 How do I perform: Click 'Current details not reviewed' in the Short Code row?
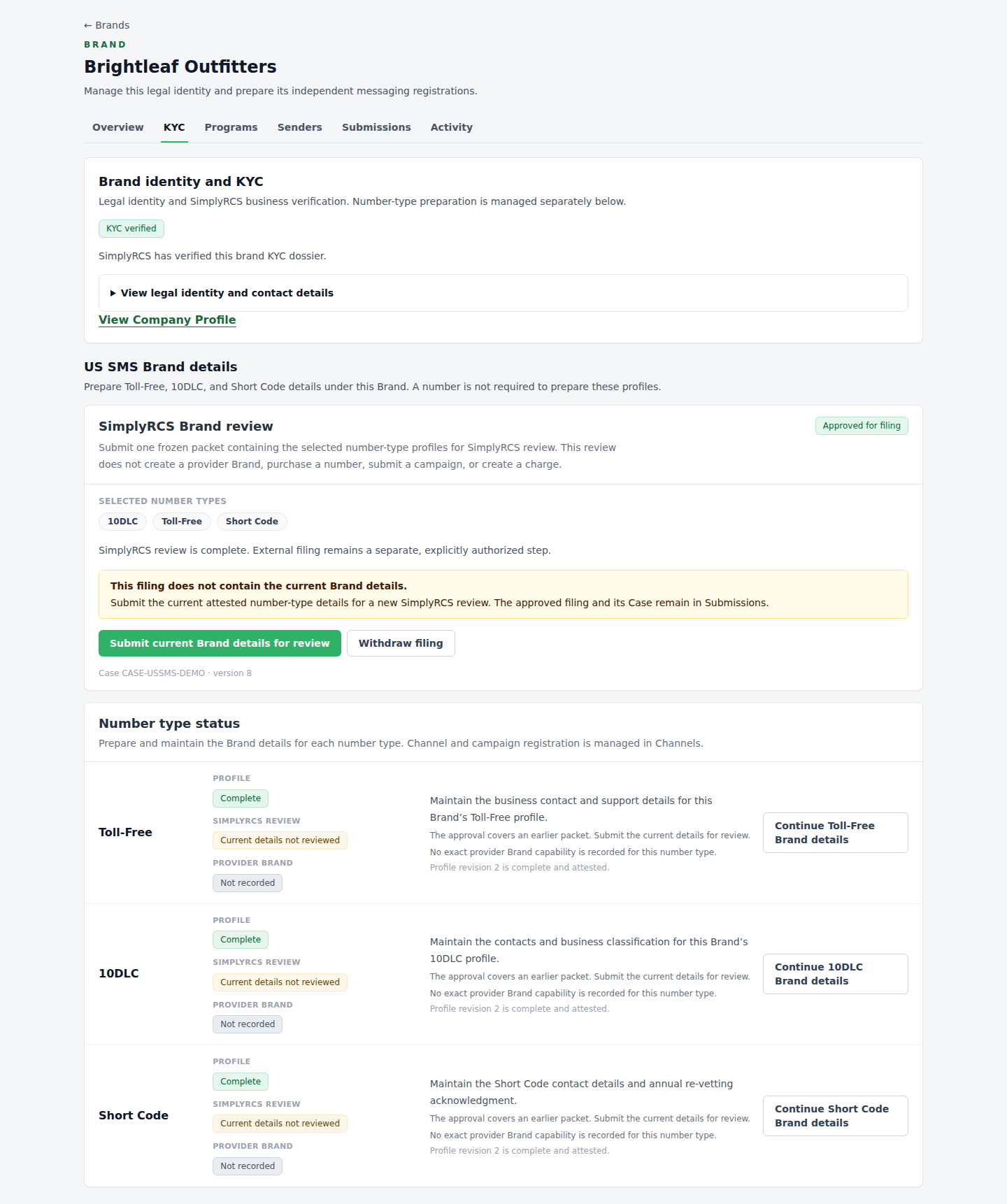(280, 1124)
